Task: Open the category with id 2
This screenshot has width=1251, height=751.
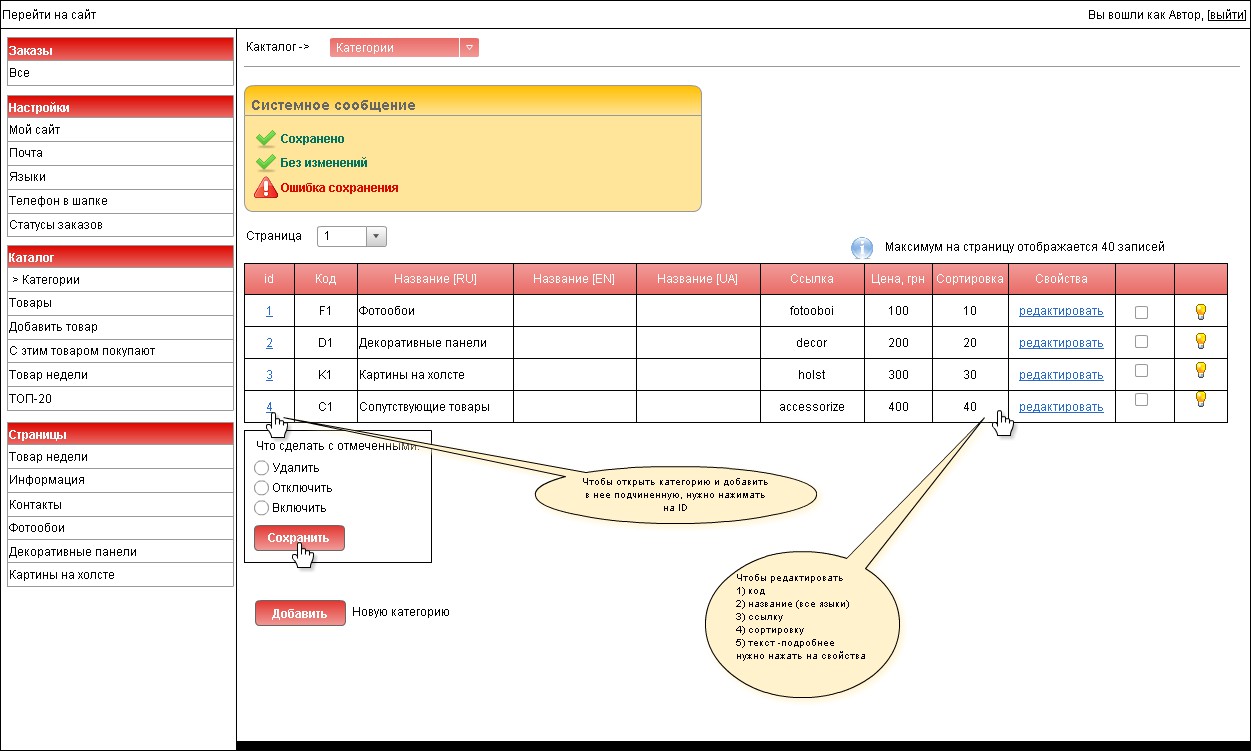Action: tap(269, 343)
